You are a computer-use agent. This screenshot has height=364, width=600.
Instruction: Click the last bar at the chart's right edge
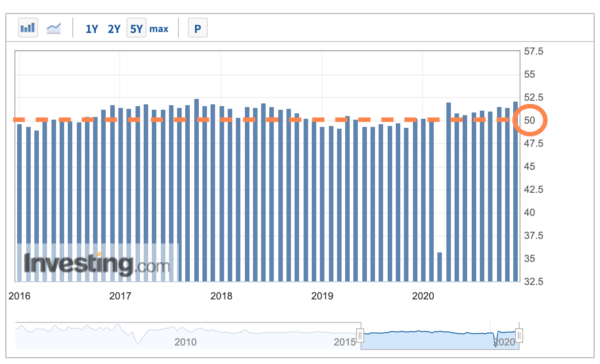coord(515,191)
